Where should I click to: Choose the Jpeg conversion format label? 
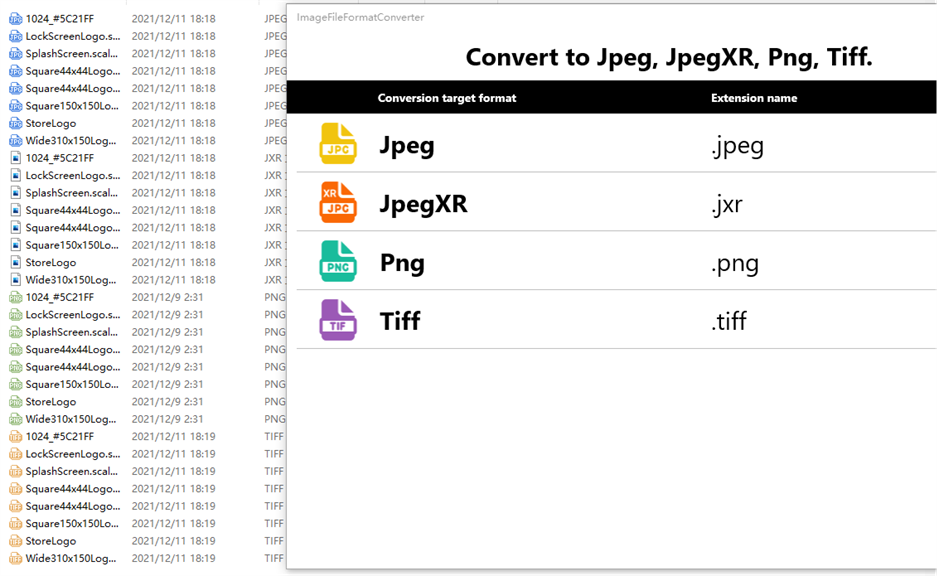407,146
